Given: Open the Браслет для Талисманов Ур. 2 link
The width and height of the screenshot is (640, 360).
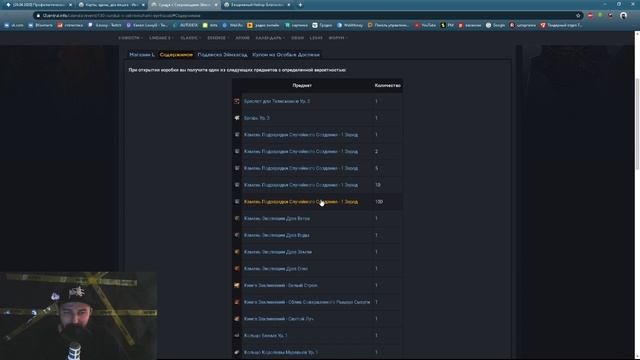Looking at the screenshot, I should (x=277, y=101).
